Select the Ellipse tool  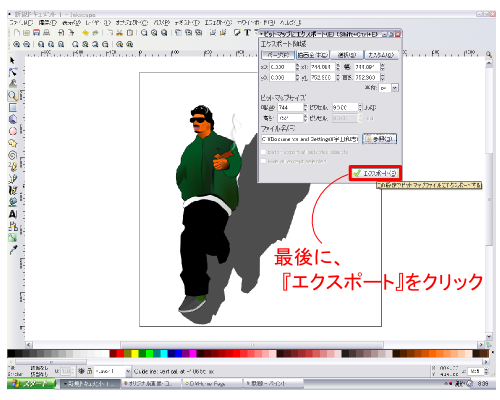[13, 131]
